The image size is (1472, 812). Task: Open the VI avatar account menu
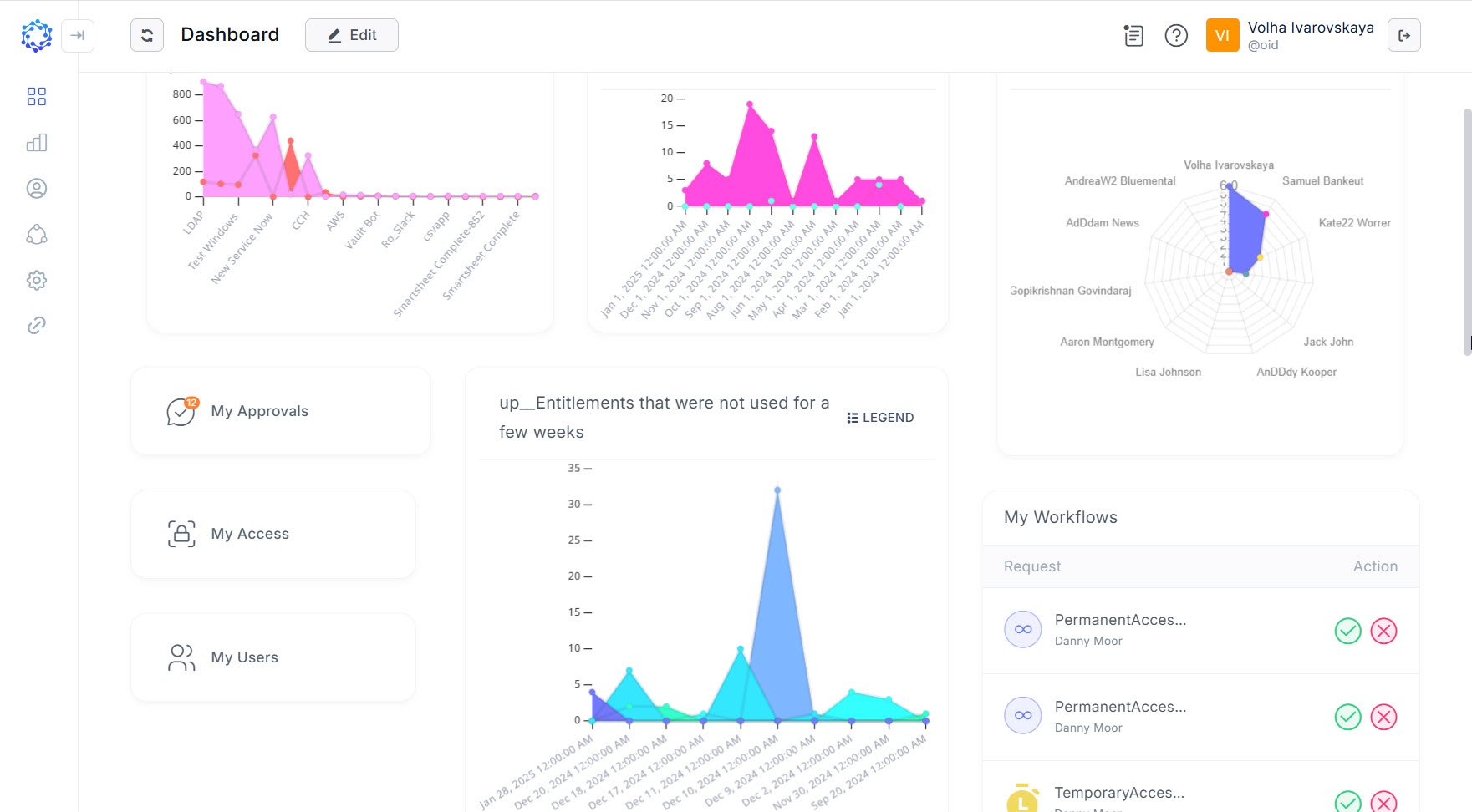[1222, 35]
